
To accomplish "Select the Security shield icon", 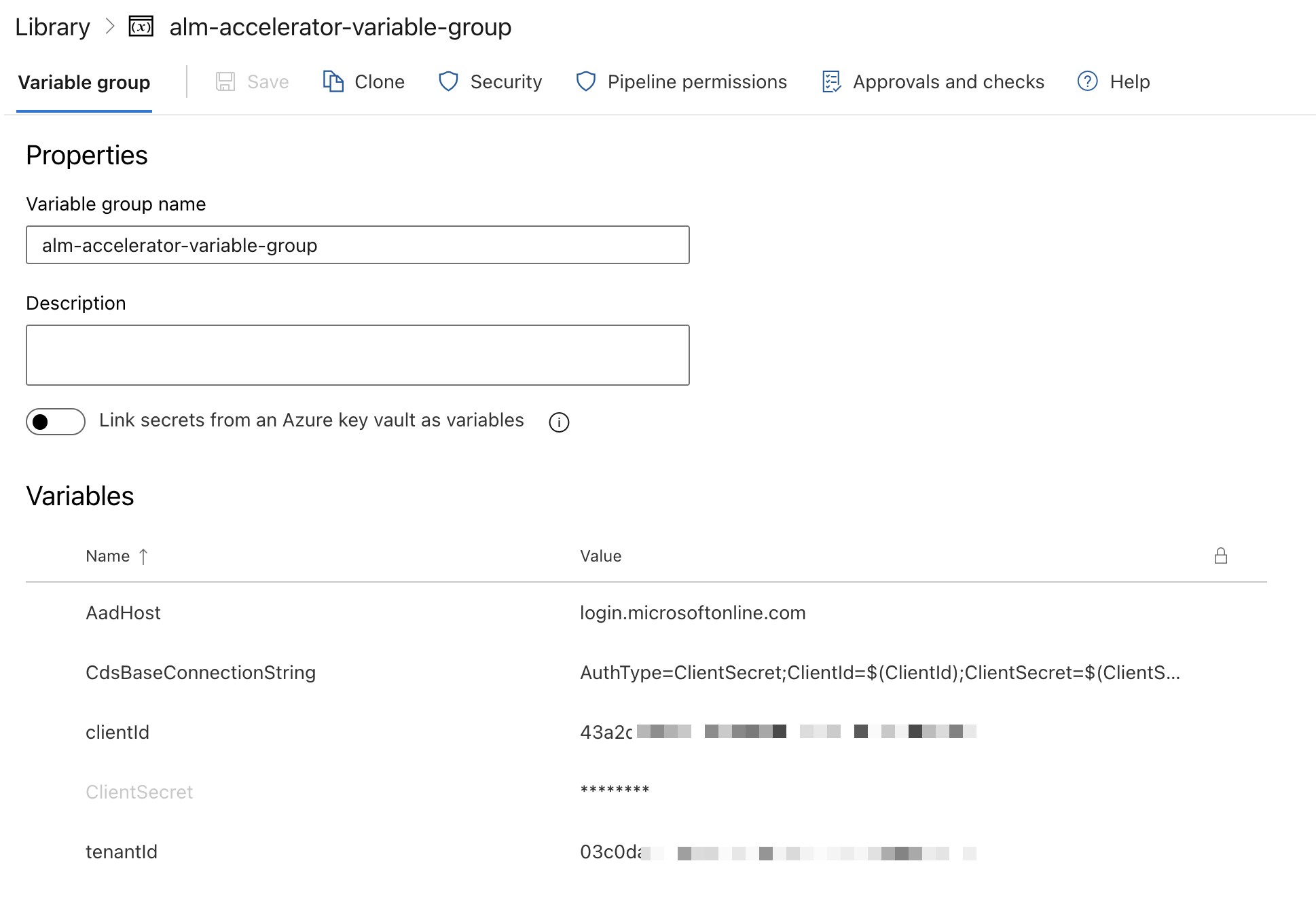I will click(x=449, y=81).
